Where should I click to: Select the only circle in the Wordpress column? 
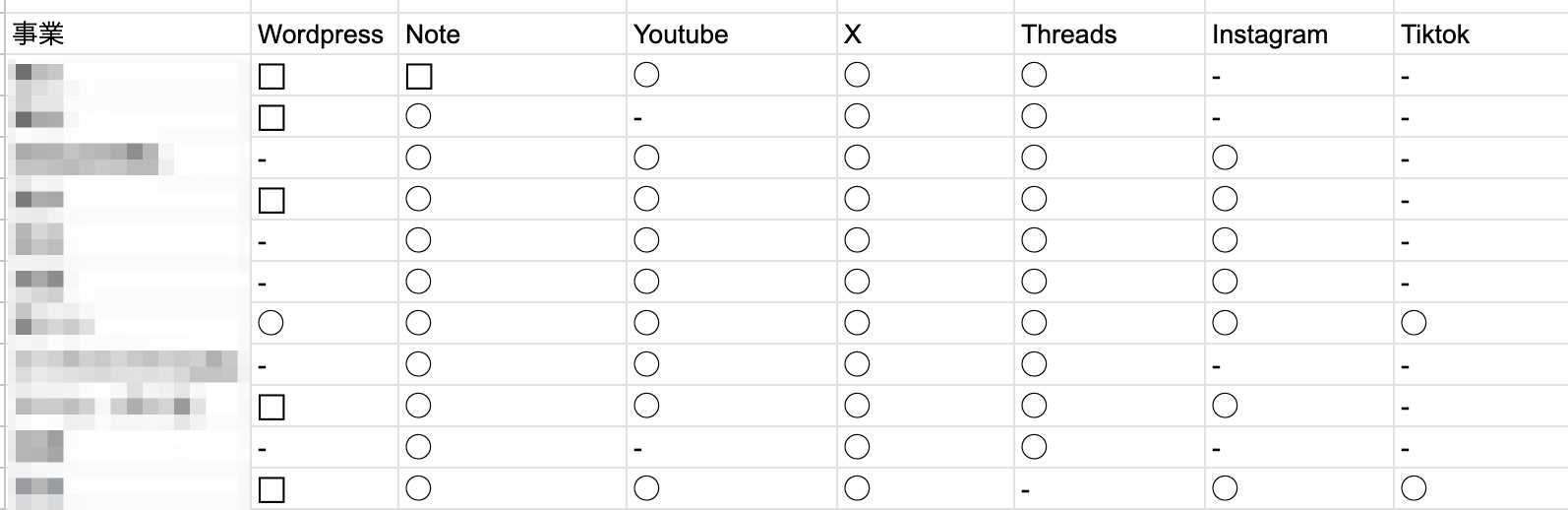point(271,323)
